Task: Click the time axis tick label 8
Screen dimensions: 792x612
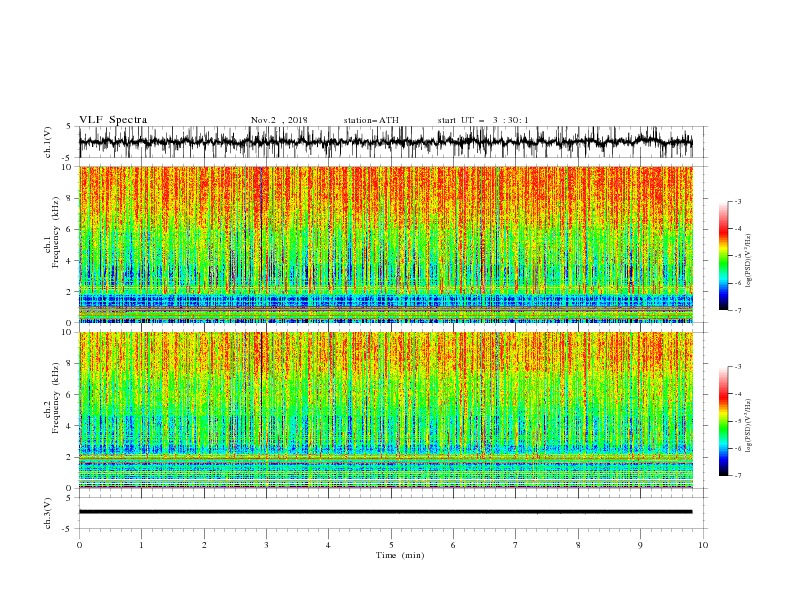Action: pyautogui.click(x=578, y=545)
